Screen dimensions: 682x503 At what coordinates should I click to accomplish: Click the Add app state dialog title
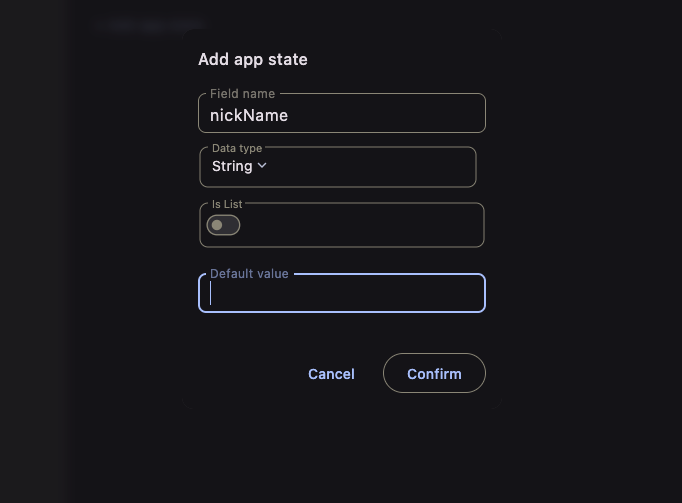[253, 60]
